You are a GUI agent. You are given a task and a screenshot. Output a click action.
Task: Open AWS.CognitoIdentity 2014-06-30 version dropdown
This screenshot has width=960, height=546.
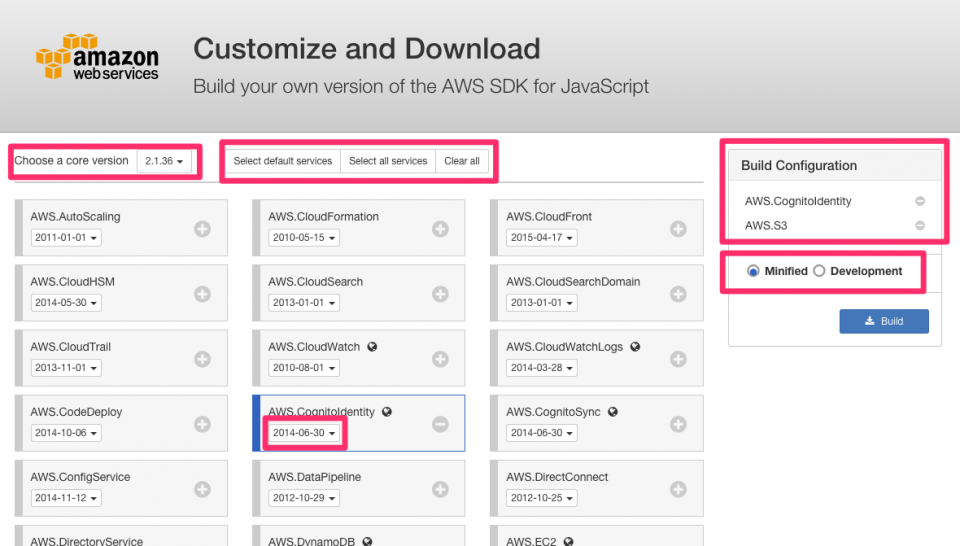(304, 433)
